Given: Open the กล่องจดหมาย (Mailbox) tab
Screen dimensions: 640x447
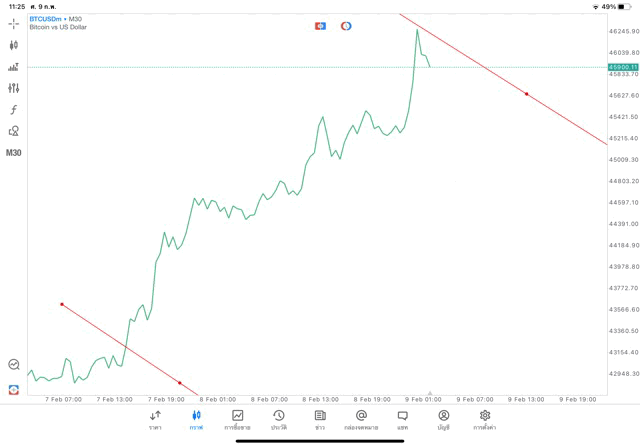Looking at the screenshot, I should [361, 419].
